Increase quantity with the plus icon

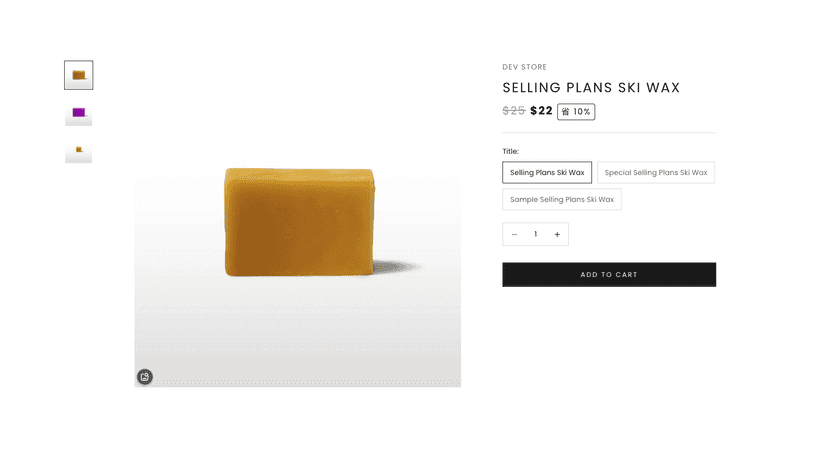(x=557, y=235)
